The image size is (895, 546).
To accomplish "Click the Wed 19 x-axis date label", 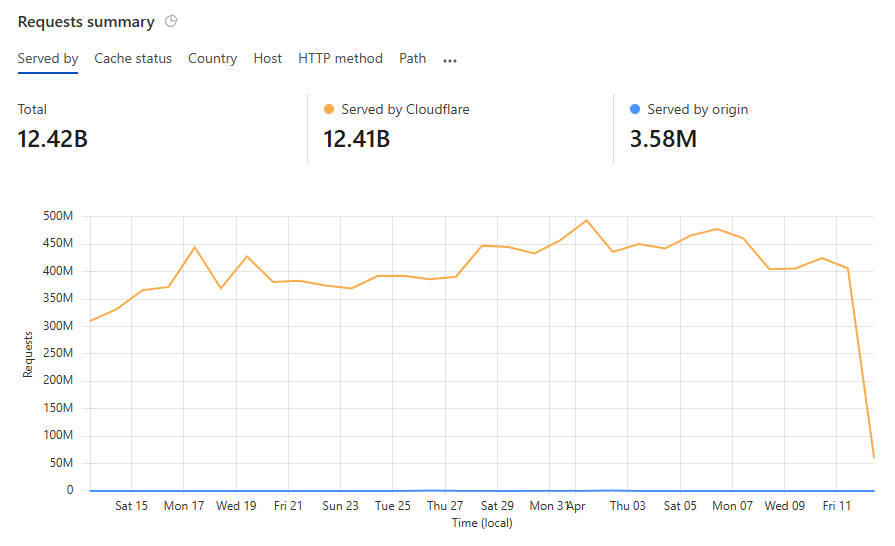I will point(236,505).
